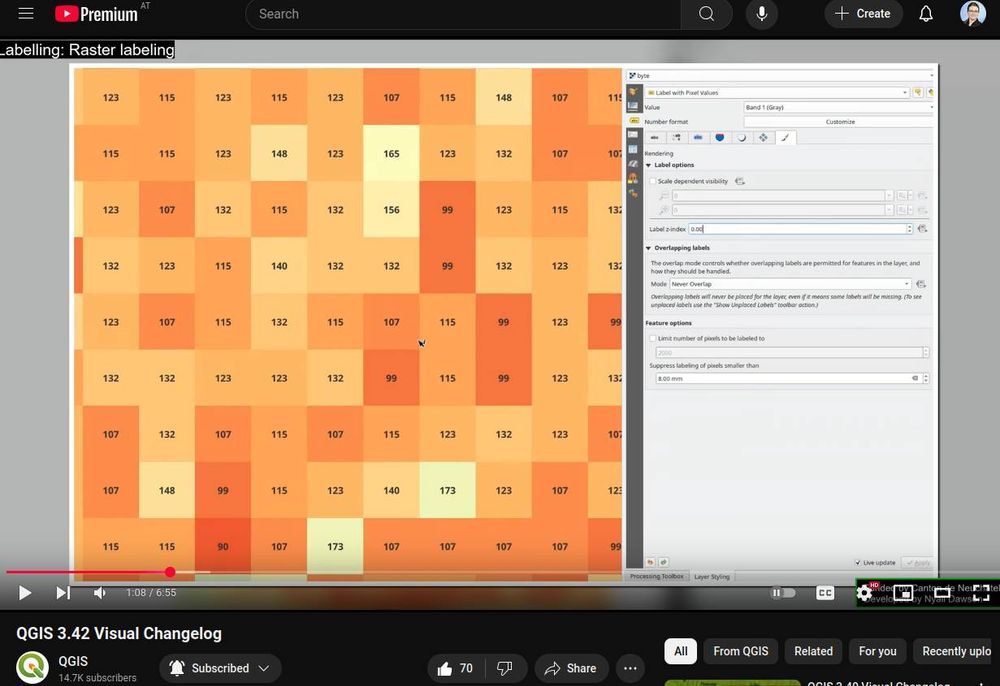
Task: Select the From QGIS filter chip
Action: [x=740, y=651]
